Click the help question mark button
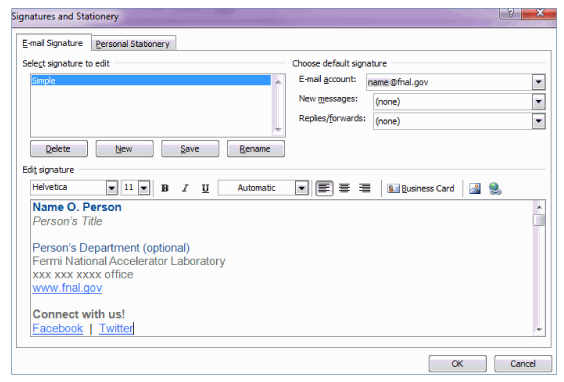 pyautogui.click(x=510, y=14)
